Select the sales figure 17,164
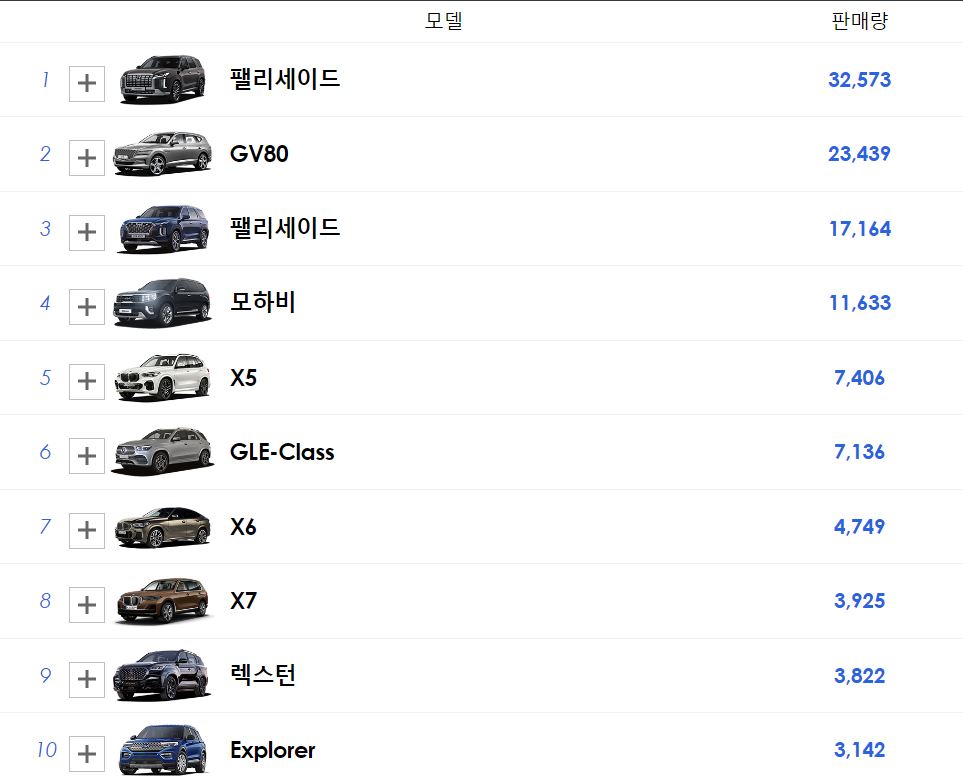The width and height of the screenshot is (963, 784). pyautogui.click(x=860, y=228)
